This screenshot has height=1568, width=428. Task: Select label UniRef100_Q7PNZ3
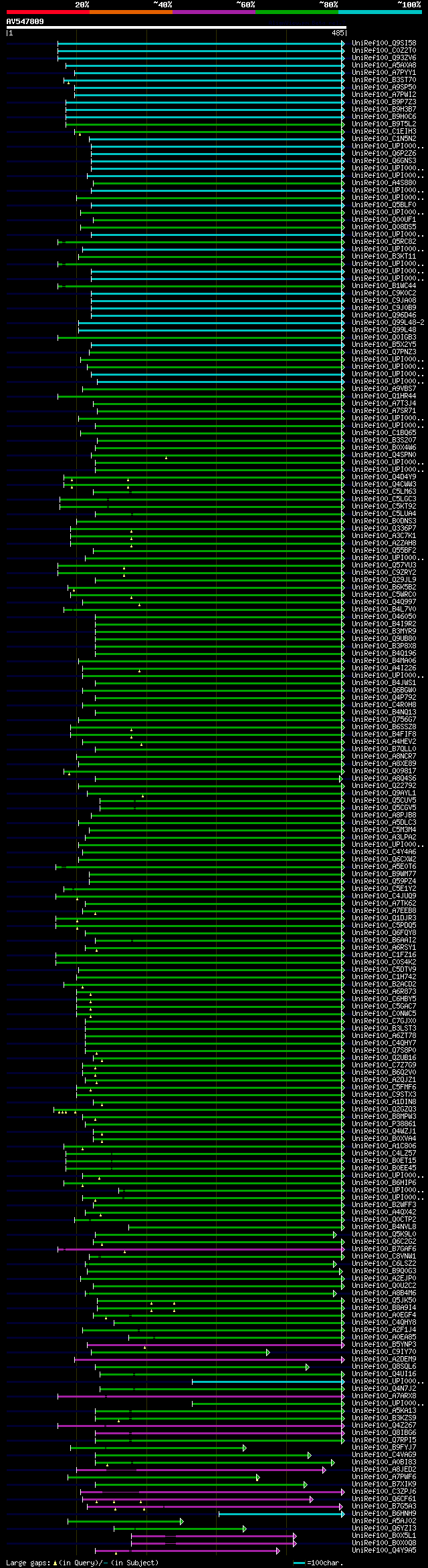(384, 352)
